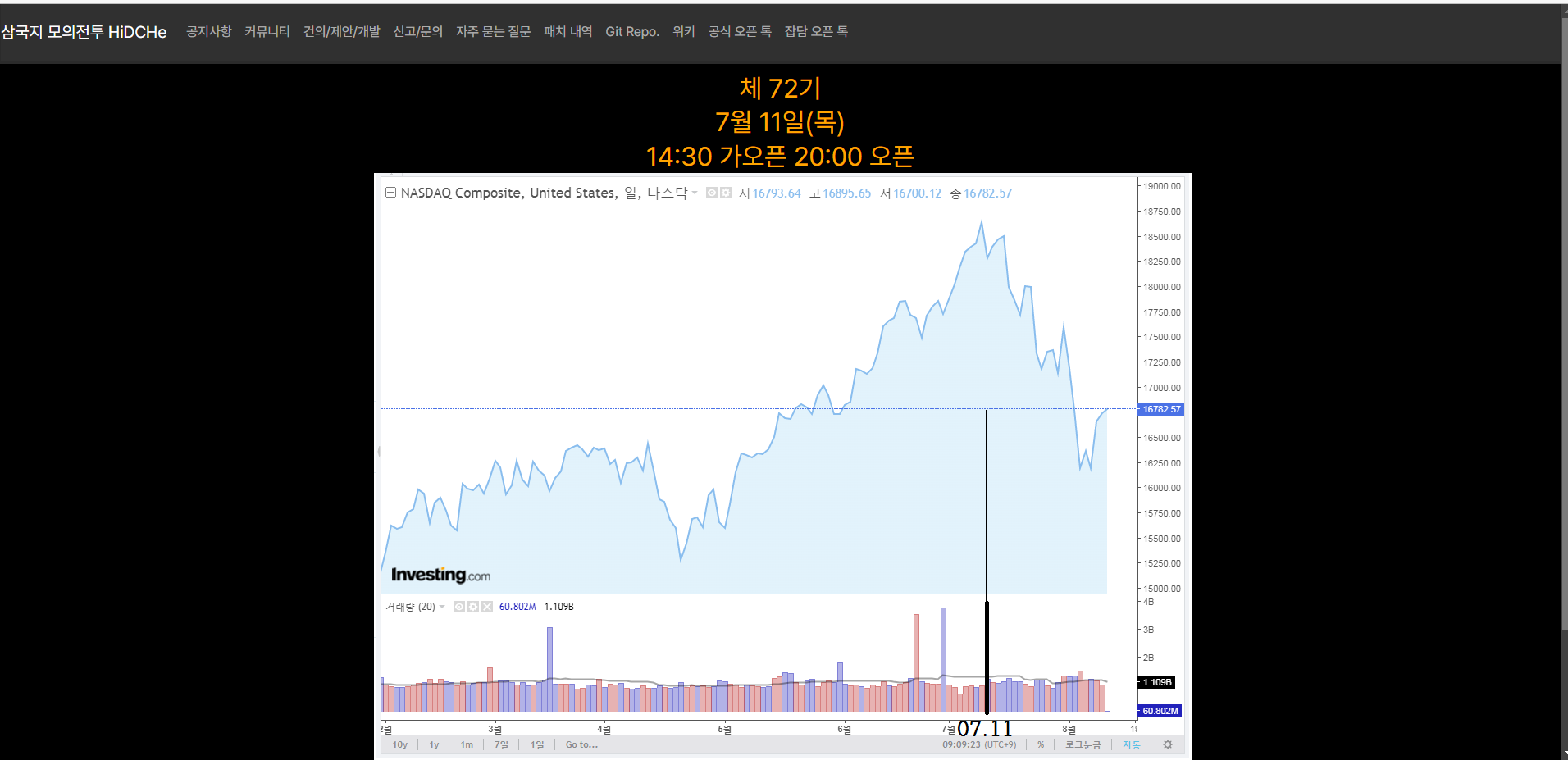Screen dimensions: 1568x760
Task: Click the 60.802M volume axis label
Action: [x=1160, y=711]
